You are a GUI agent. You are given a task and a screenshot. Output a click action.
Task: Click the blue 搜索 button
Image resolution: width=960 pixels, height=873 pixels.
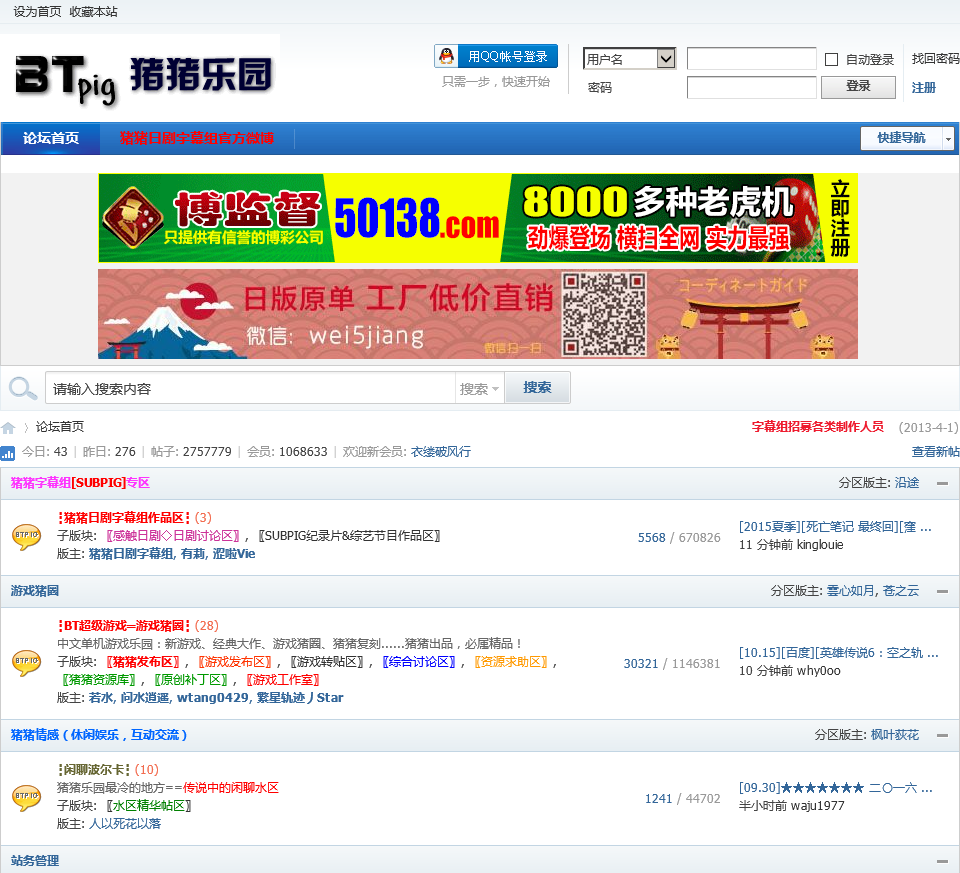537,388
